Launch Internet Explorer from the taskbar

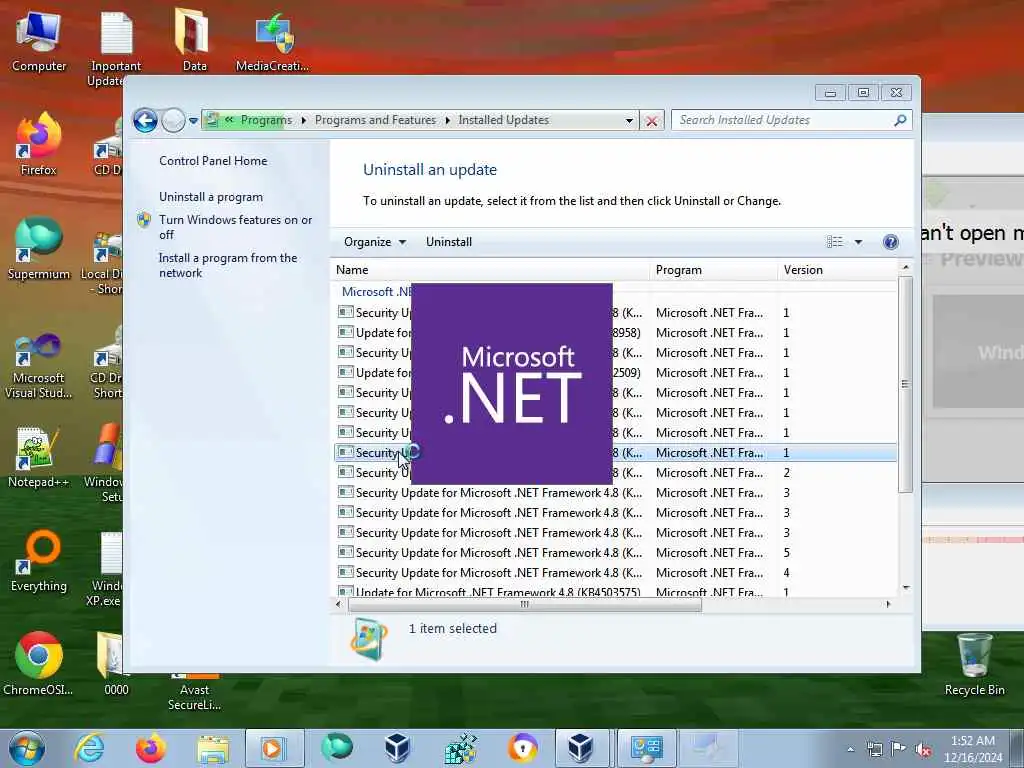coord(89,749)
